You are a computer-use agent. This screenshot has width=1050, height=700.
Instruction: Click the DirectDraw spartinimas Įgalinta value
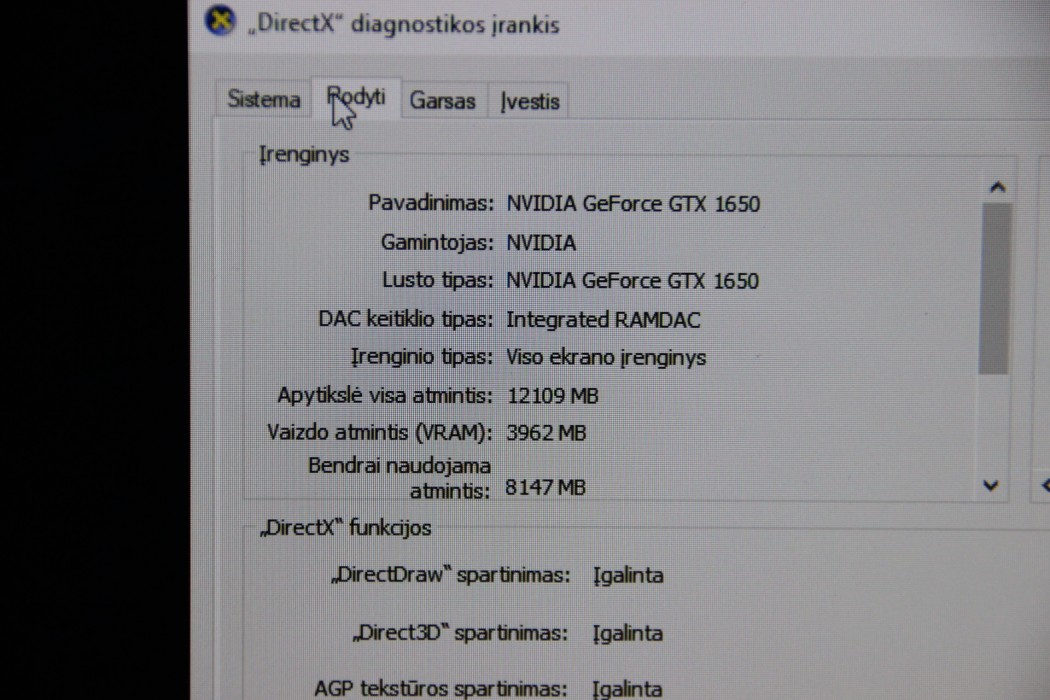click(628, 575)
